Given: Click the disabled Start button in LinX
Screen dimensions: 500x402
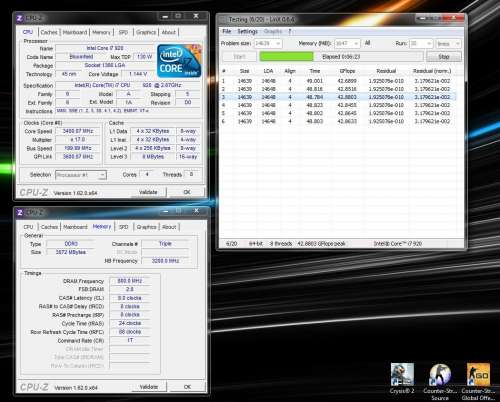Looking at the screenshot, I should tap(239, 57).
